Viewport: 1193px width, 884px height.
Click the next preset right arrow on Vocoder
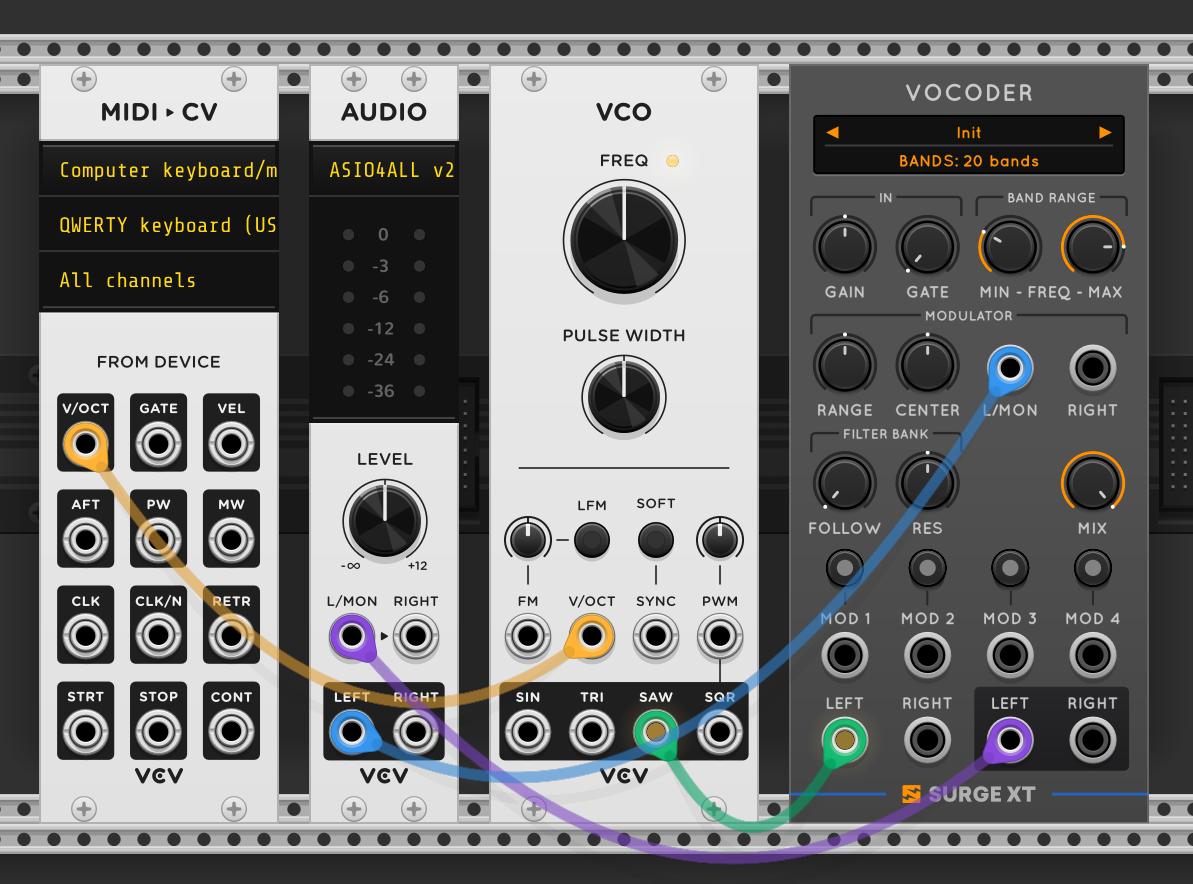(x=1105, y=132)
